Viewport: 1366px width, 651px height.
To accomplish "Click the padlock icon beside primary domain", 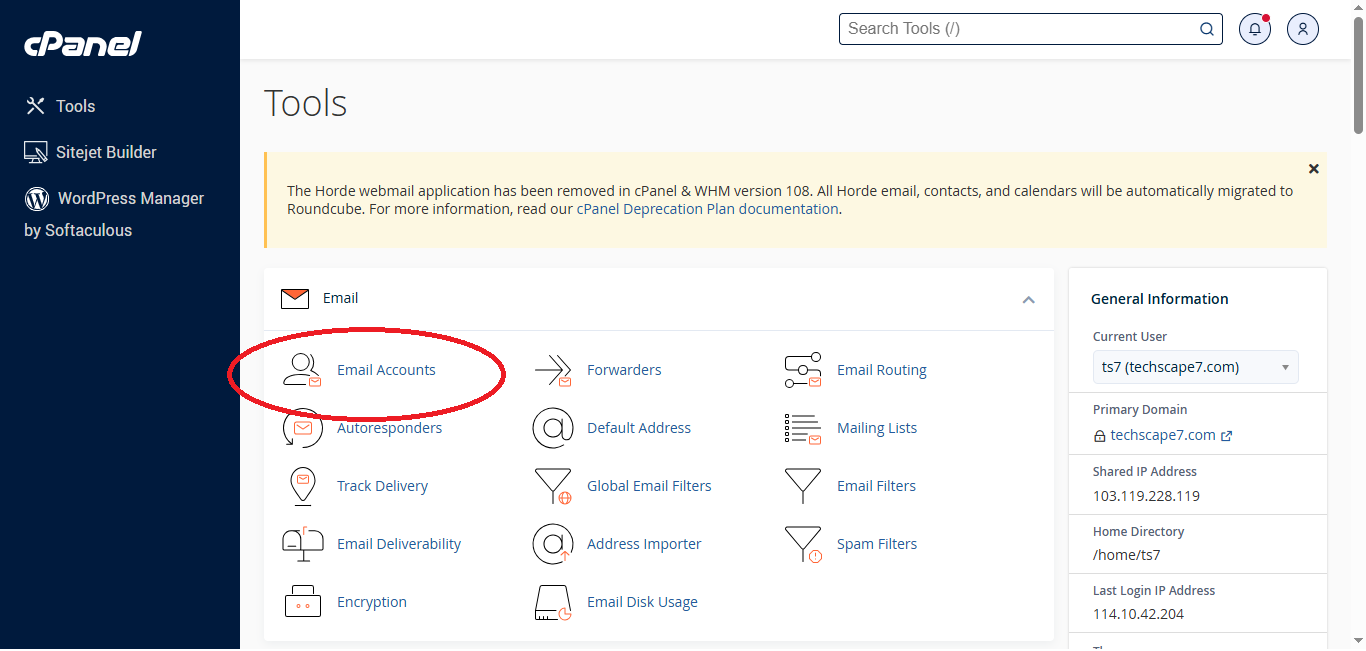I will pyautogui.click(x=1099, y=436).
